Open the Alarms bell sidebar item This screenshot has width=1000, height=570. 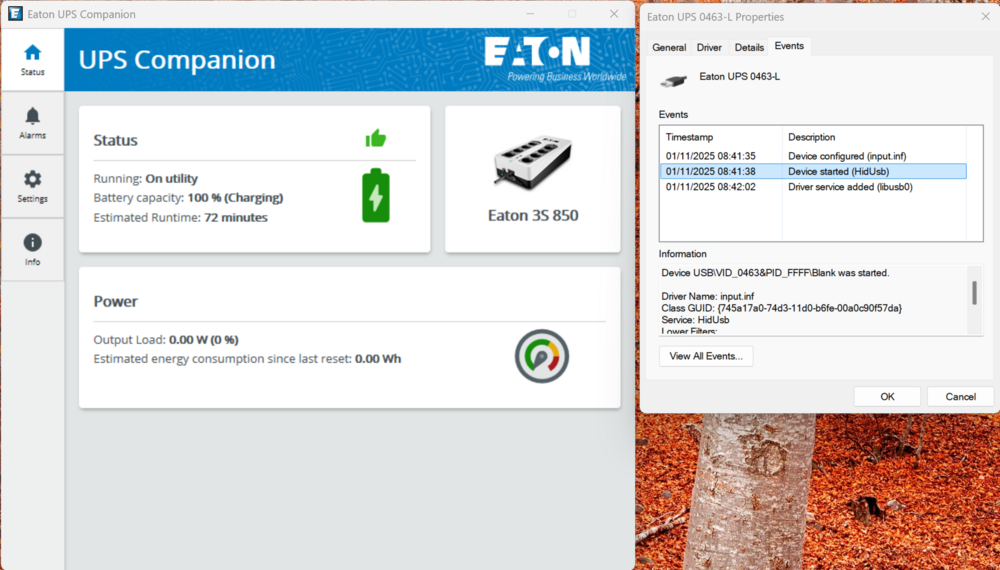(33, 123)
